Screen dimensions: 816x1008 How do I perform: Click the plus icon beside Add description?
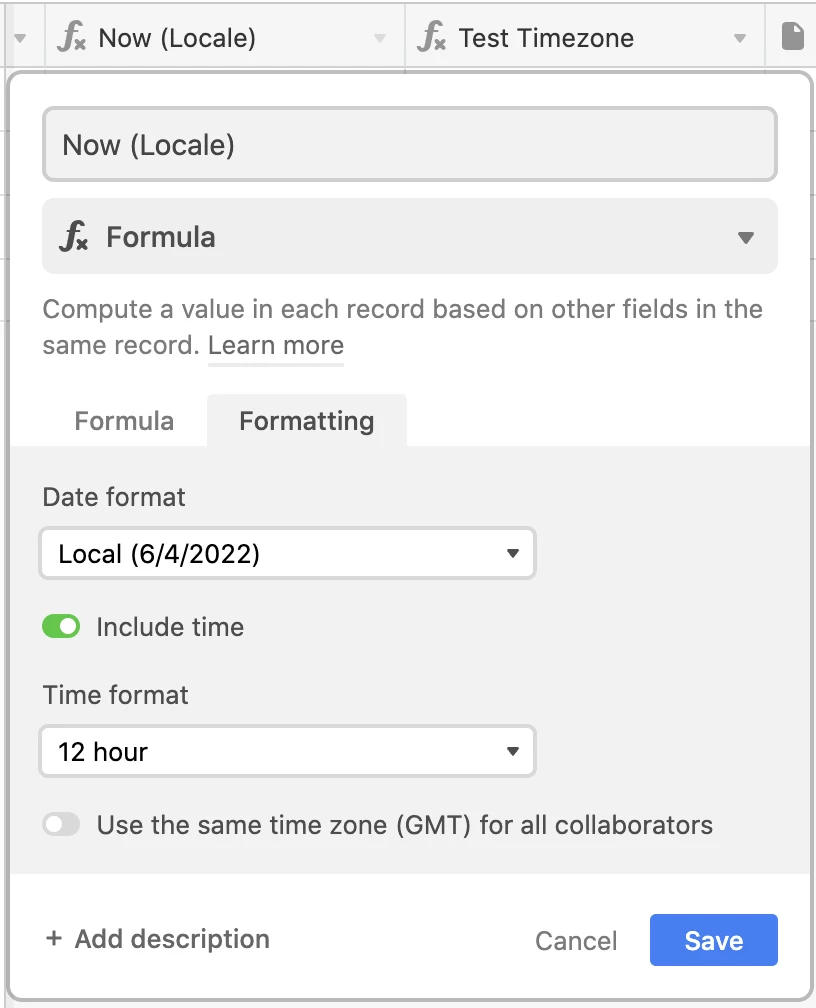[54, 939]
